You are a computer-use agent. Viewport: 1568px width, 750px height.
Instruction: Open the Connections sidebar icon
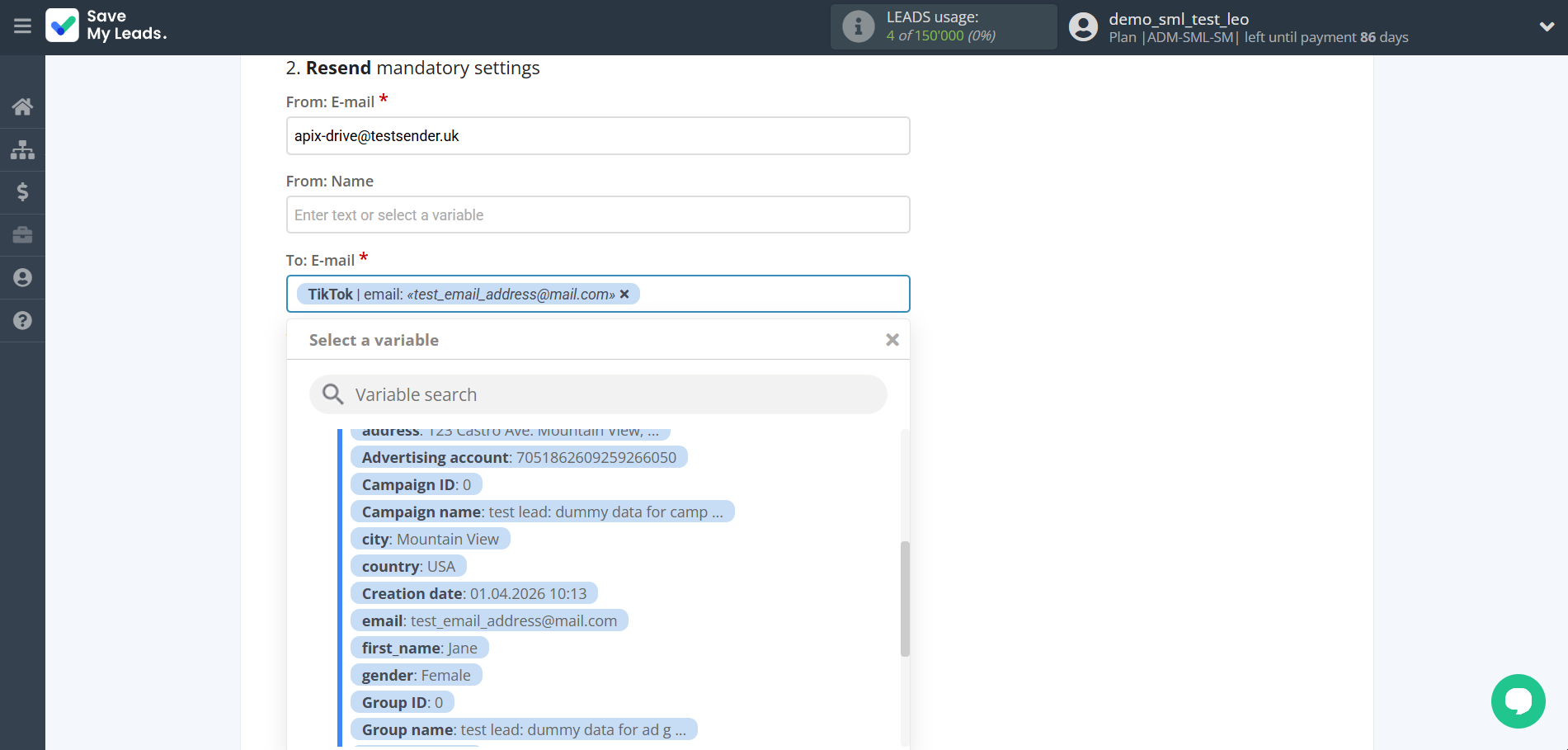pyautogui.click(x=22, y=149)
